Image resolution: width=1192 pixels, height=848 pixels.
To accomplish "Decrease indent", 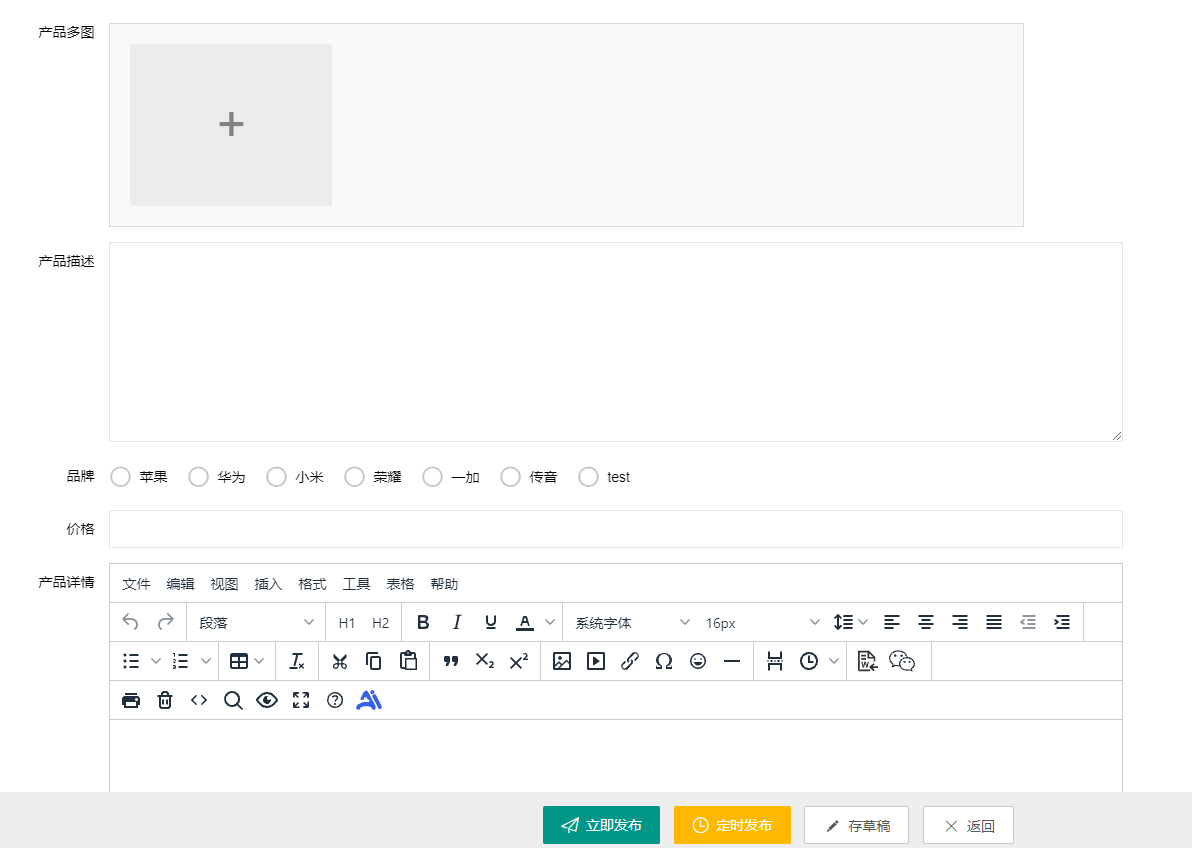I will pyautogui.click(x=1028, y=622).
